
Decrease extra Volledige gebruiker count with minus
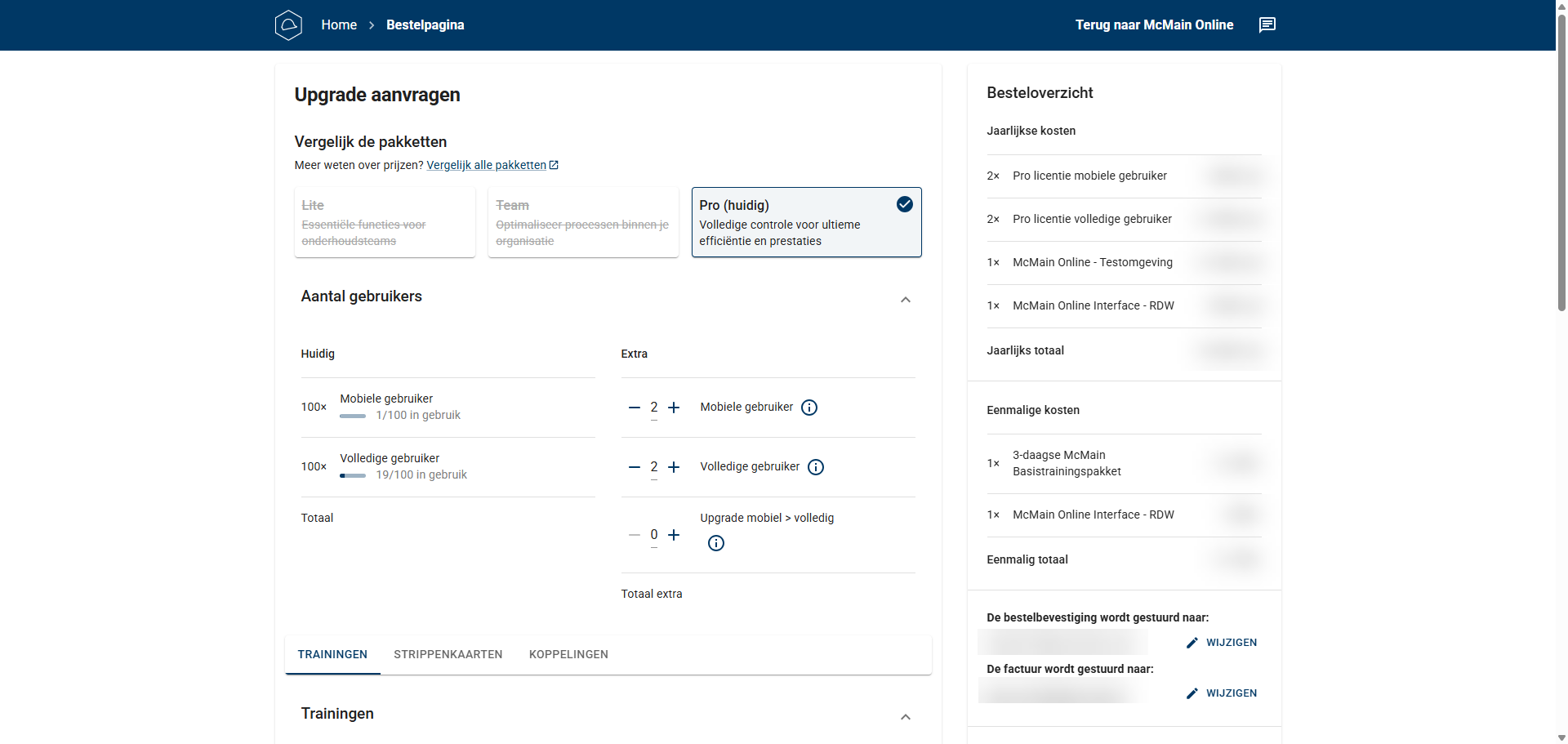click(x=634, y=467)
